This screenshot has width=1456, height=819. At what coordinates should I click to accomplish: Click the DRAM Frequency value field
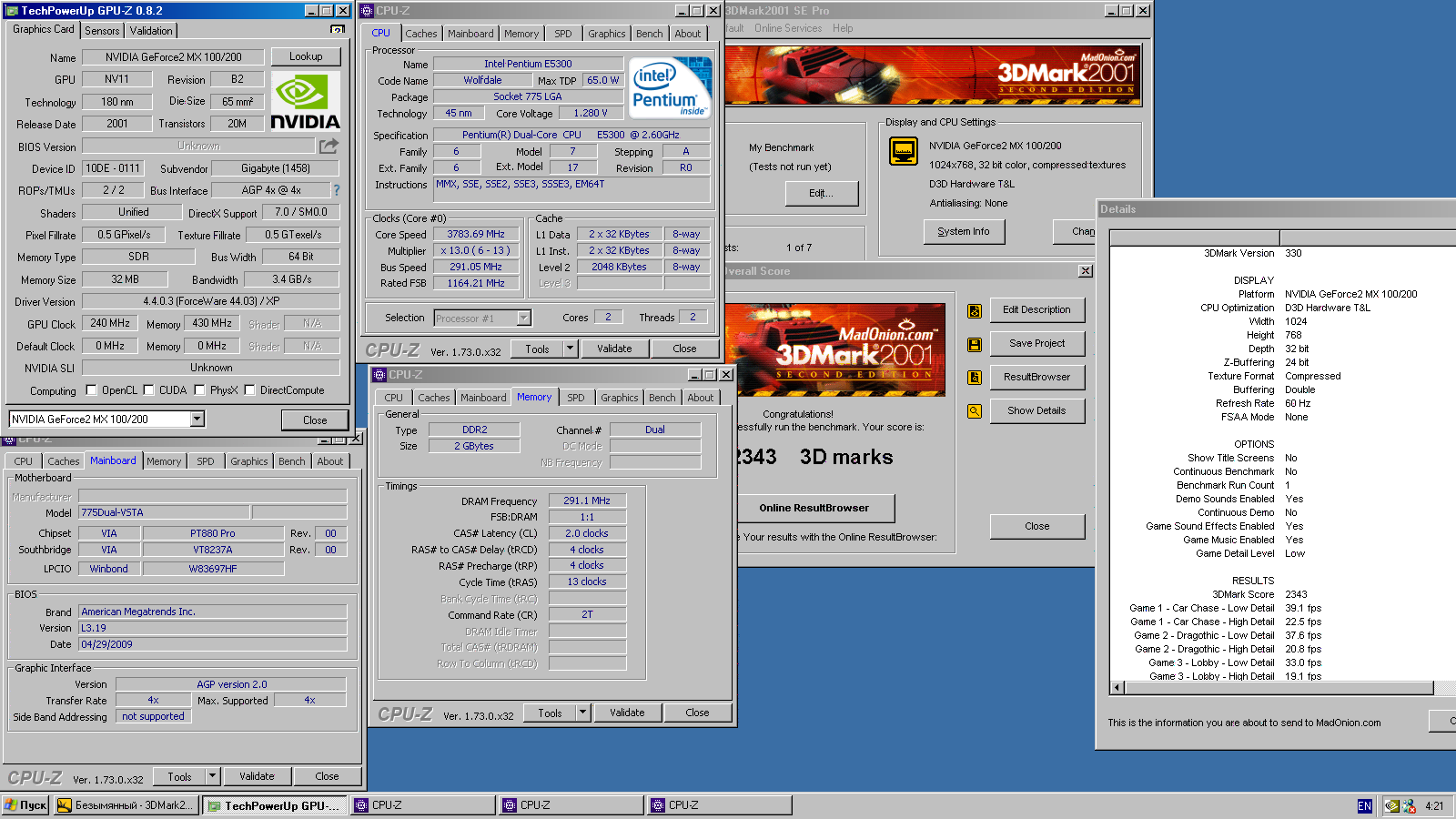[x=587, y=500]
